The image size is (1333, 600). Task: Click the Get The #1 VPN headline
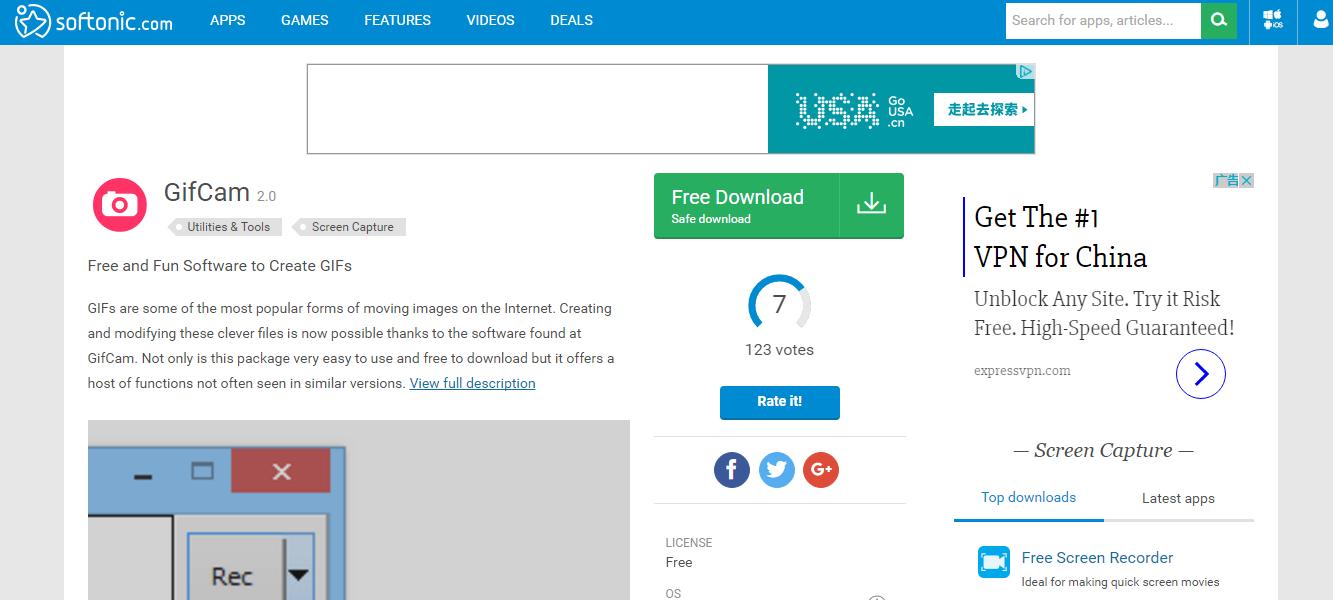(x=1060, y=237)
